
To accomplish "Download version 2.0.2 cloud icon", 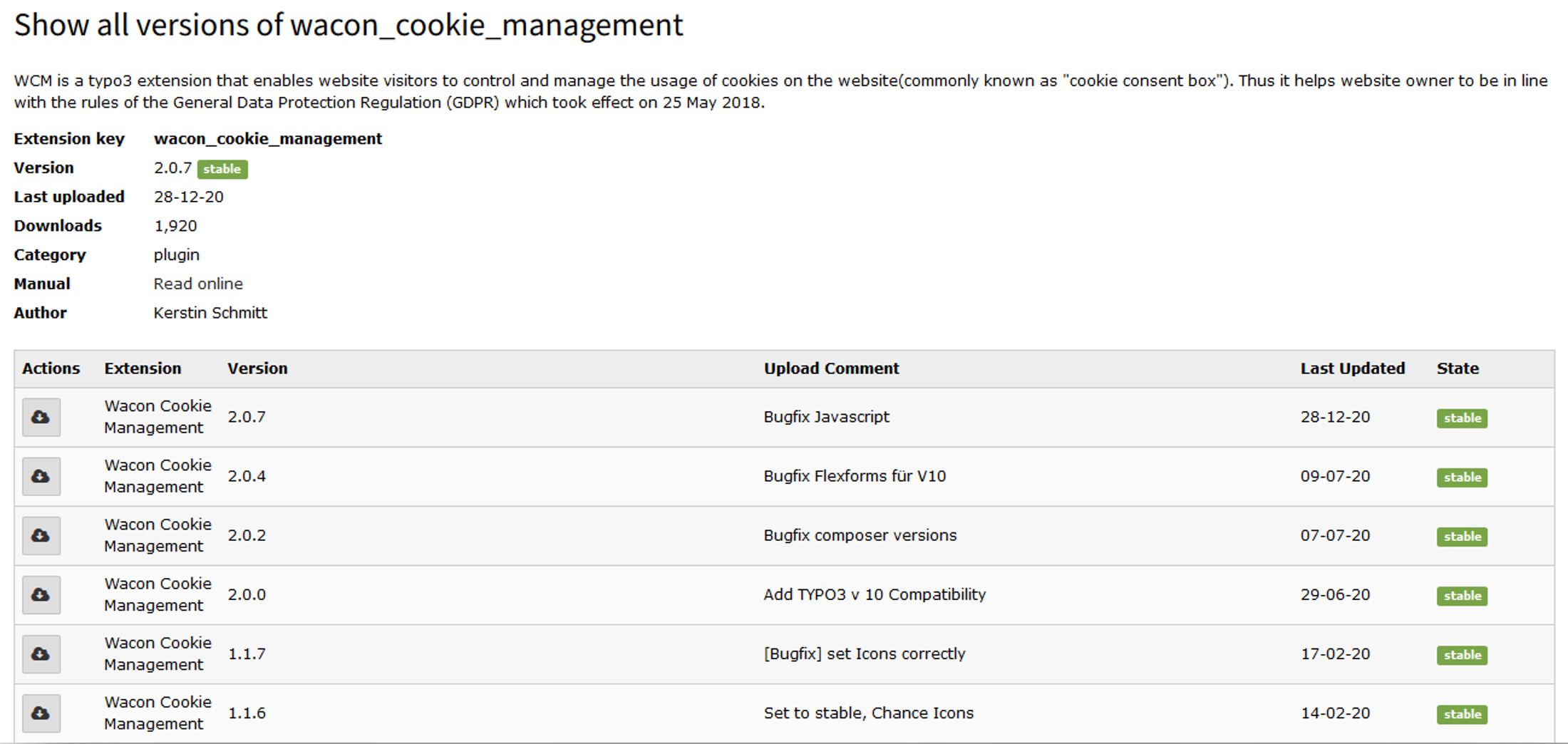I will click(x=41, y=536).
